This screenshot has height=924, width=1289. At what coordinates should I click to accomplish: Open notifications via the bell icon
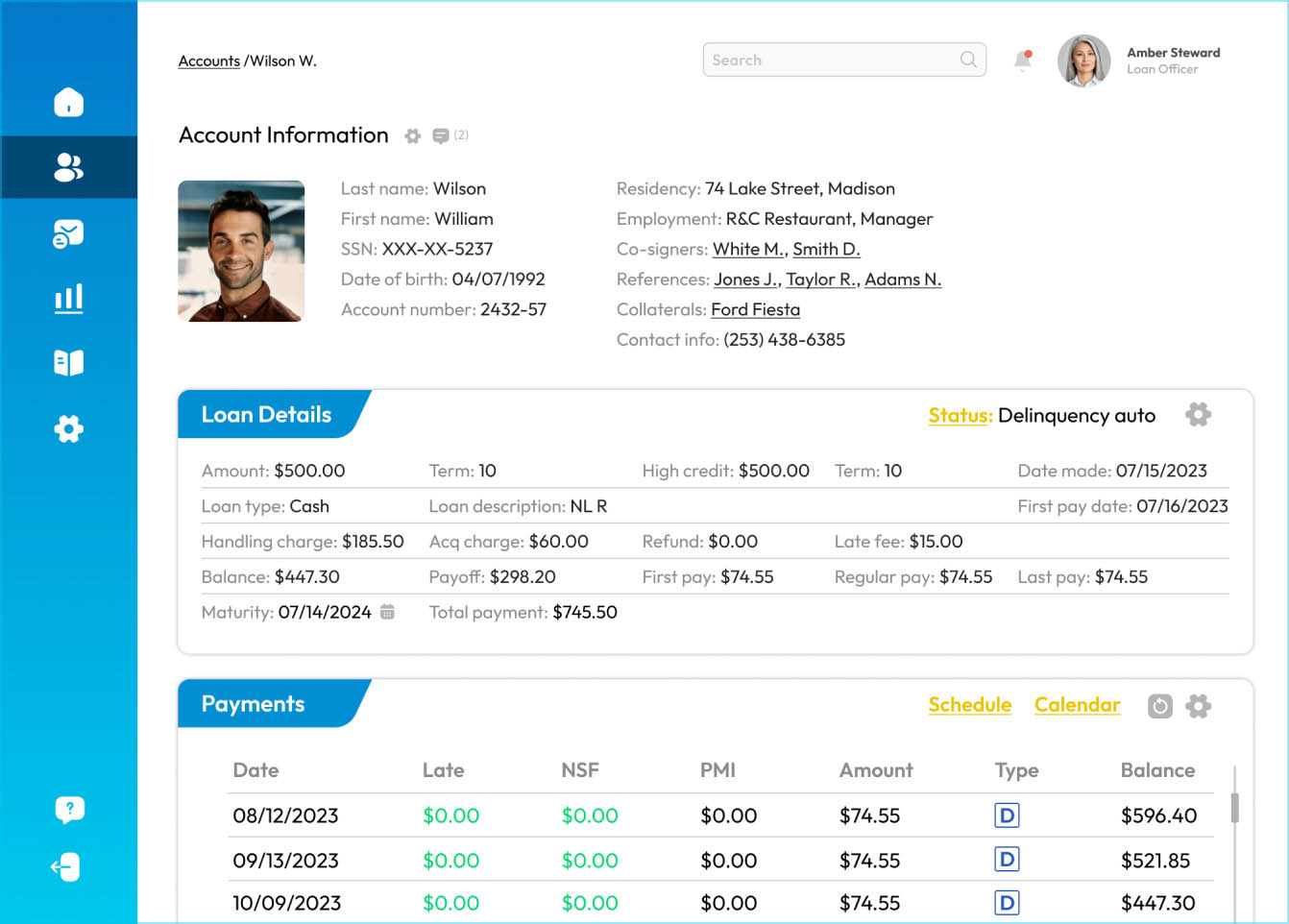click(1021, 60)
